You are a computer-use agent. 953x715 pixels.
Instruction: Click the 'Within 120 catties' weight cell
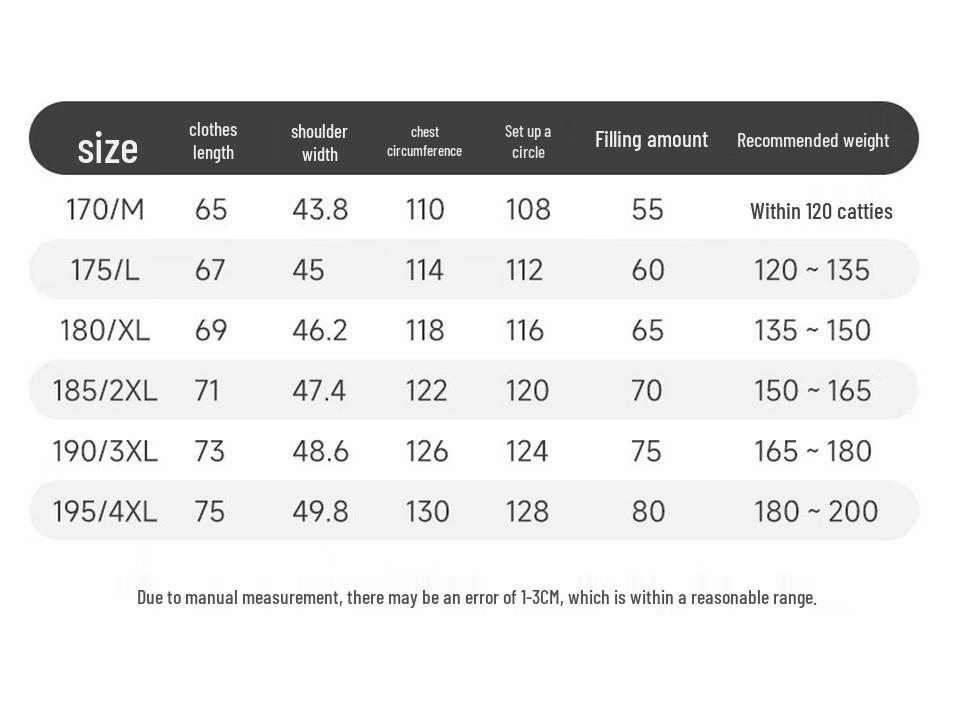[821, 211]
